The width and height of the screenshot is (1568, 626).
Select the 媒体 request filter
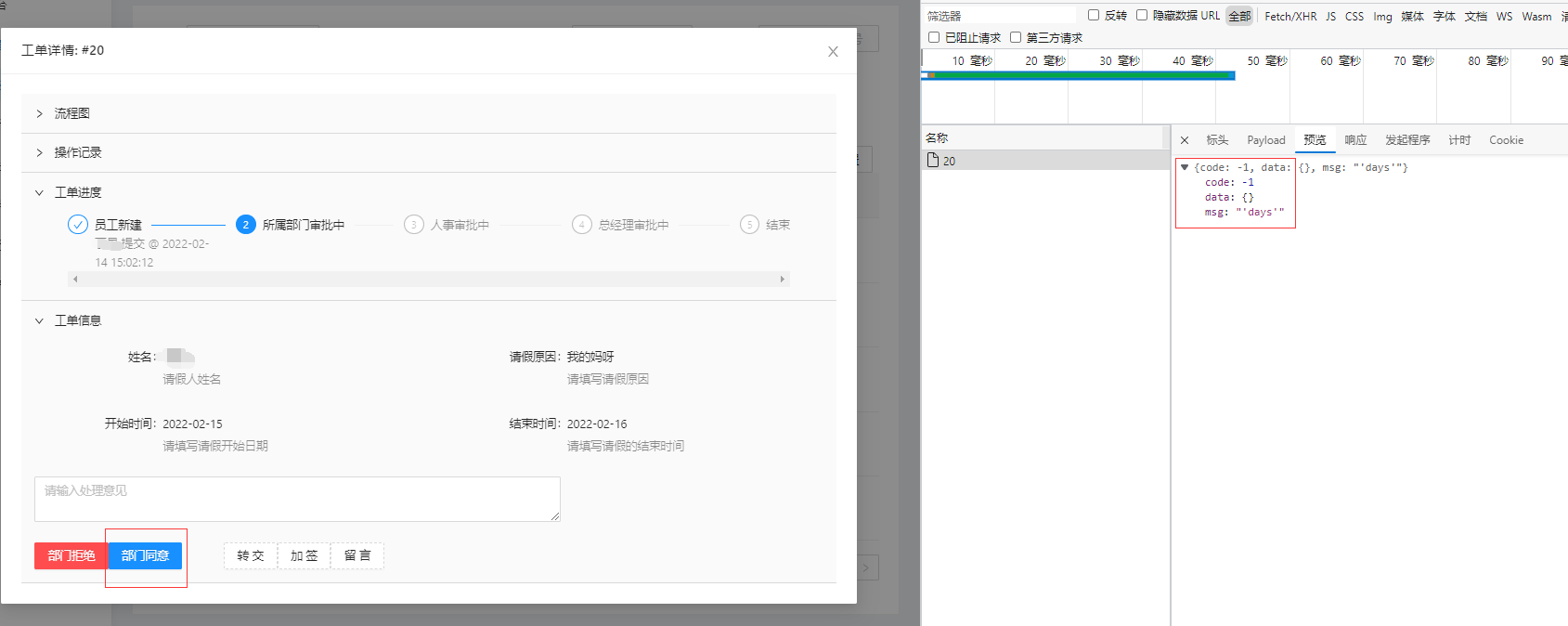(x=1412, y=16)
